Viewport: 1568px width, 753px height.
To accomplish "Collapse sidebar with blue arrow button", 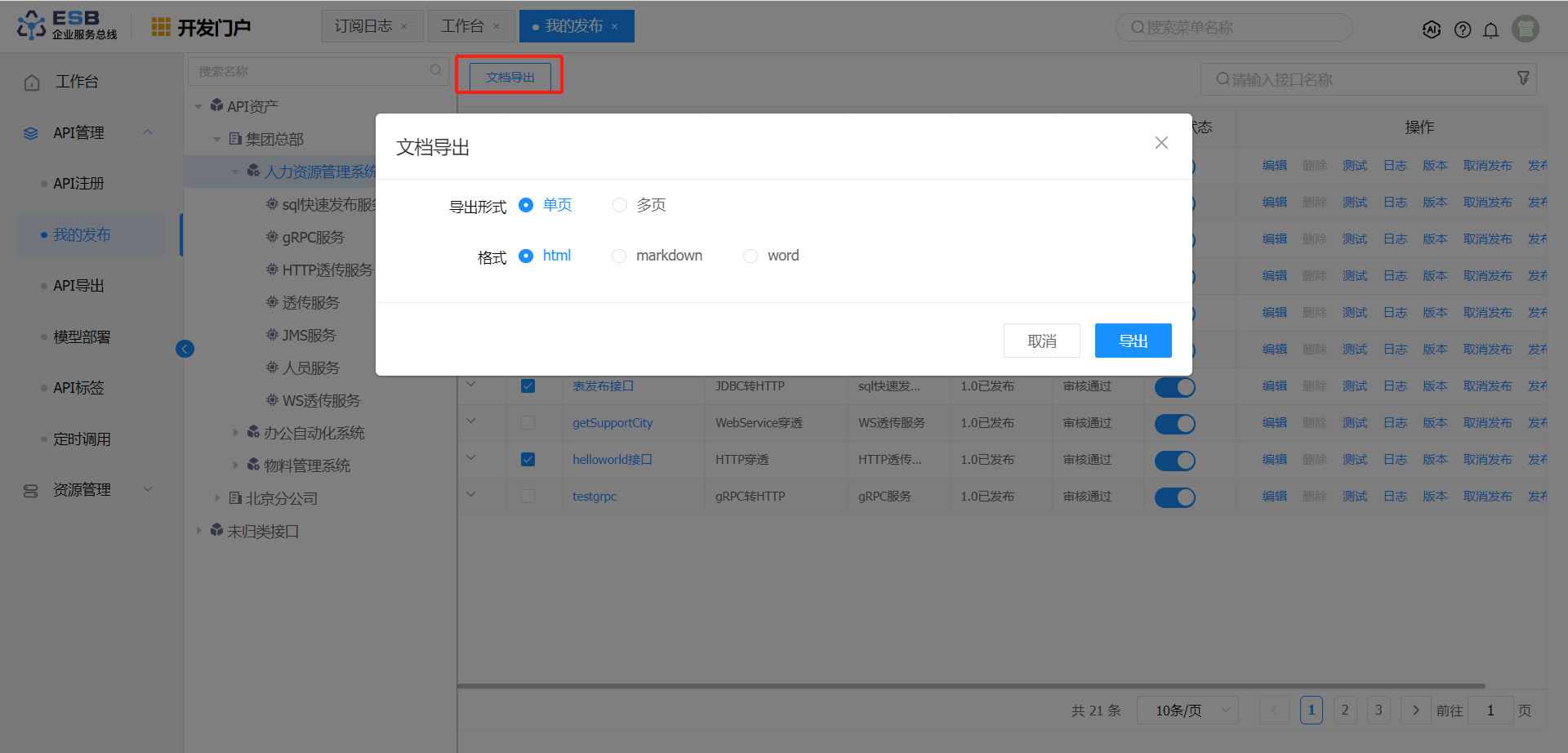I will 185,349.
